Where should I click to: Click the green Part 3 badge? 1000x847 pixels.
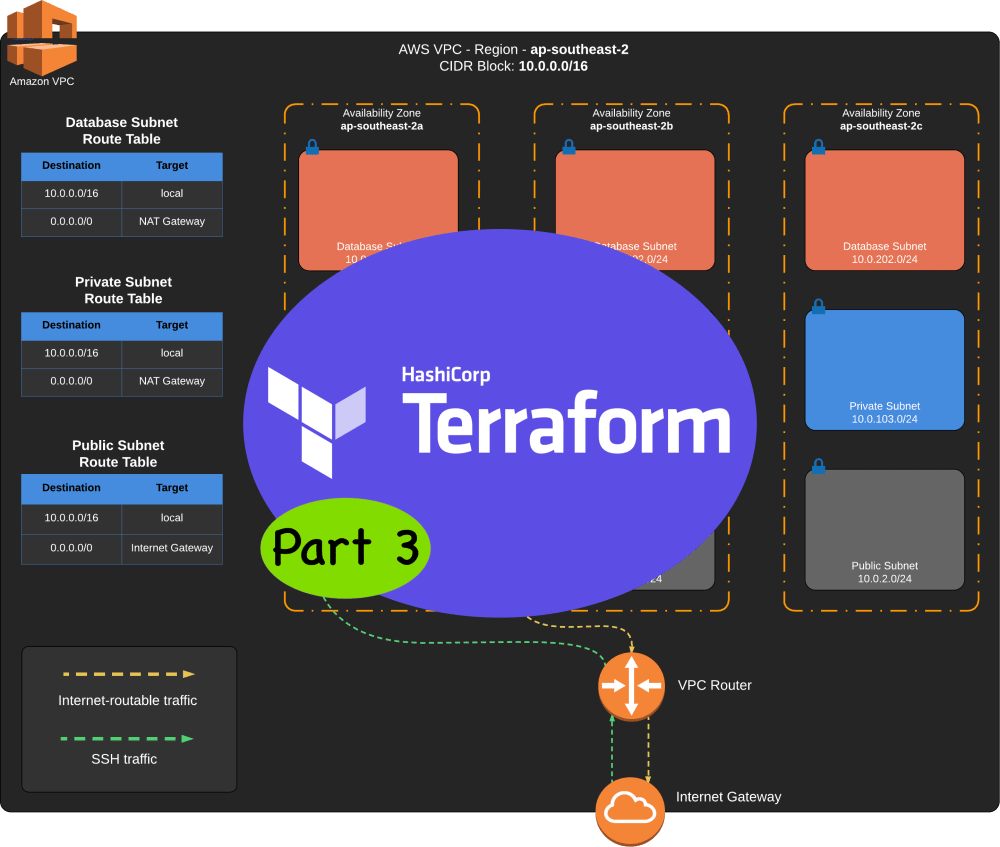click(346, 548)
